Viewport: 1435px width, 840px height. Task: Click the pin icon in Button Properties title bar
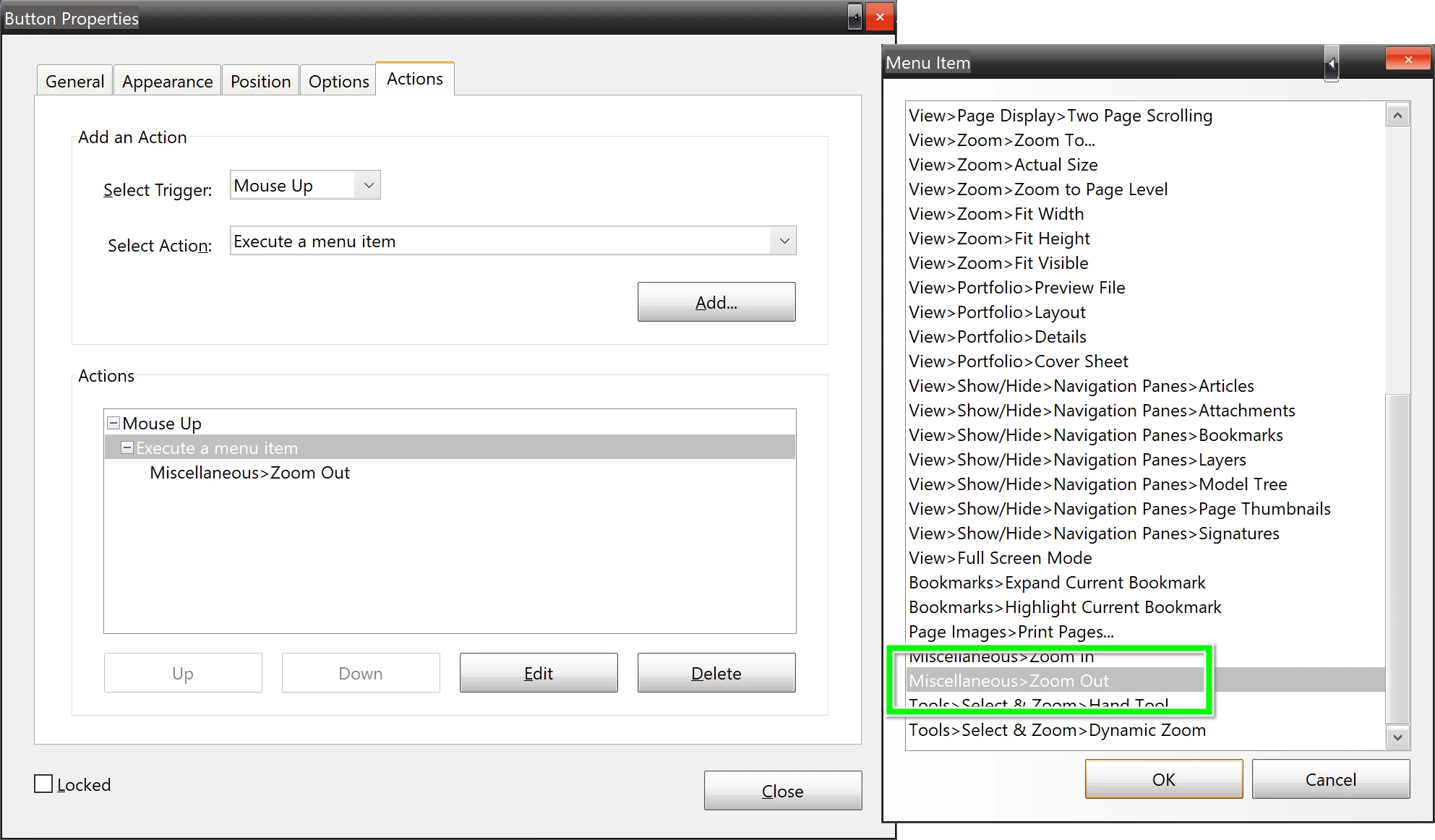[x=854, y=17]
